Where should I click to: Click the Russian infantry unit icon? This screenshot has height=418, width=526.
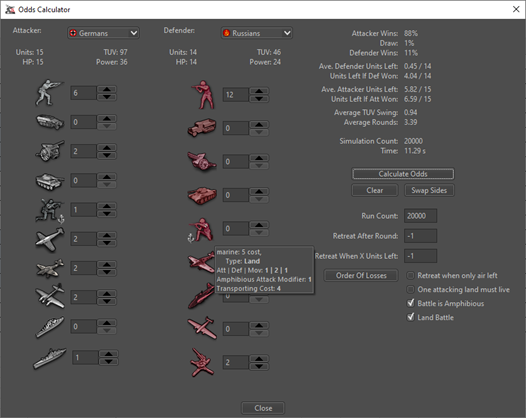point(203,95)
